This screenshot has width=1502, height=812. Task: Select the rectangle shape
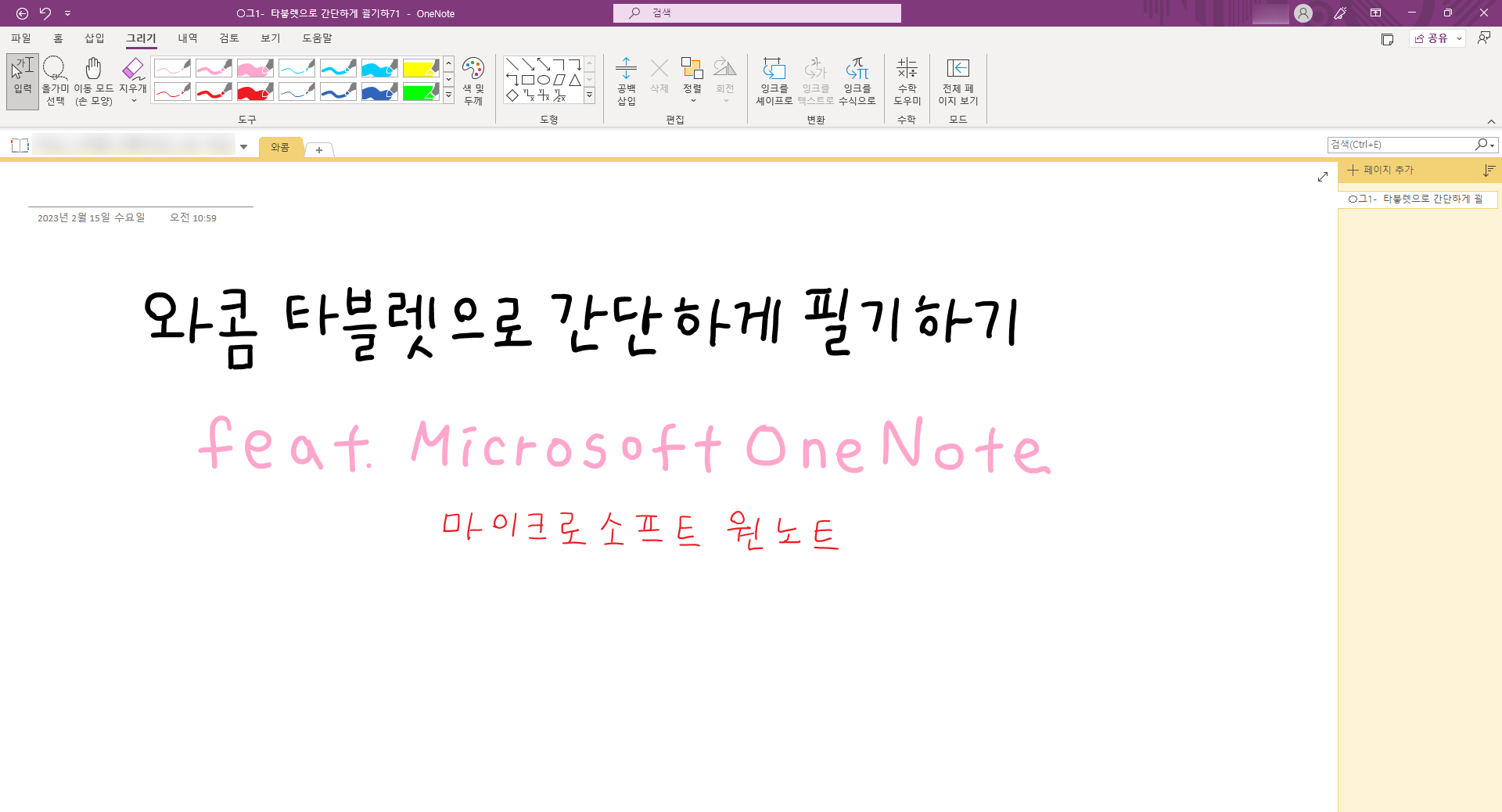(x=528, y=80)
